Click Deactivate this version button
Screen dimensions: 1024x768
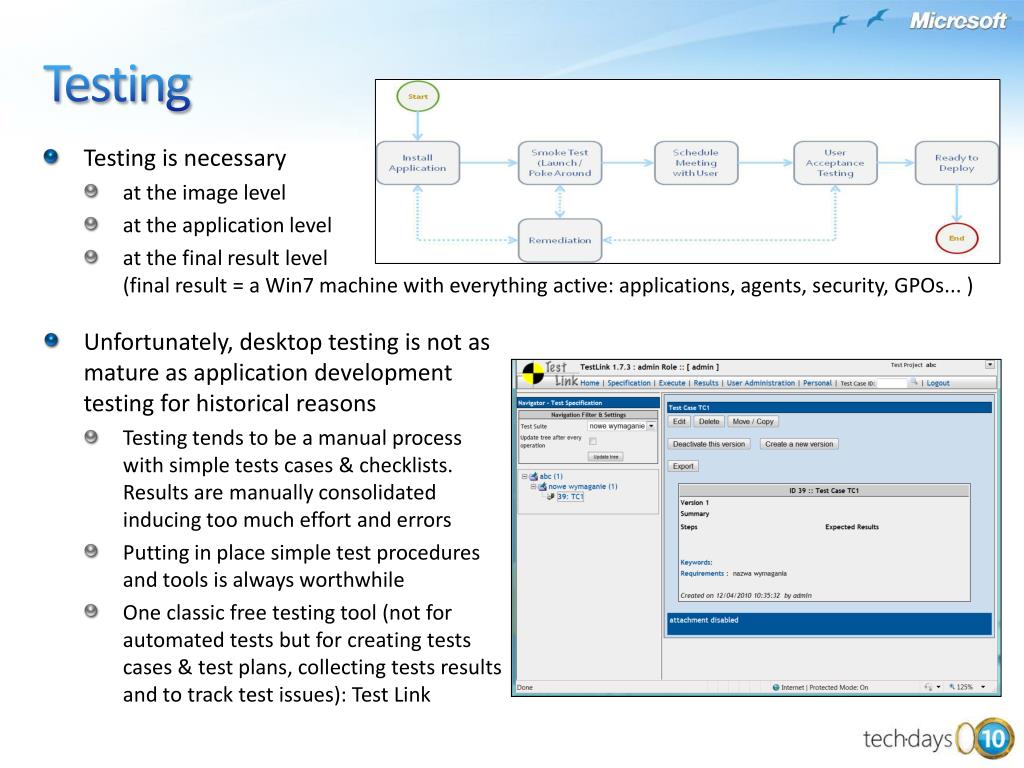[709, 444]
